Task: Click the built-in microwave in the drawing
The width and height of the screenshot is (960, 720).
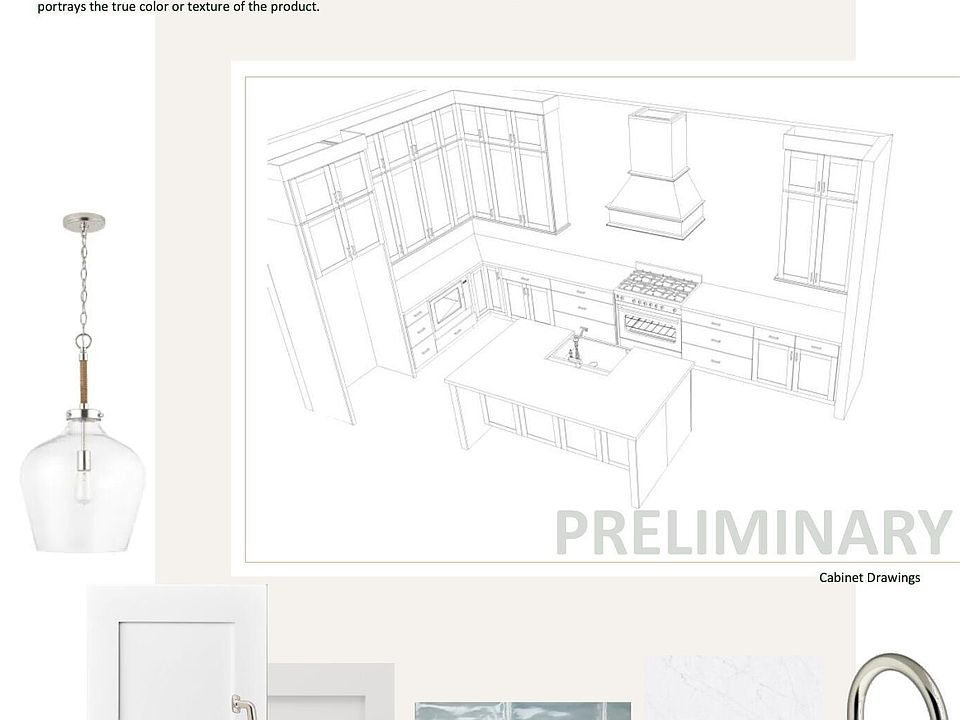Action: pos(445,299)
